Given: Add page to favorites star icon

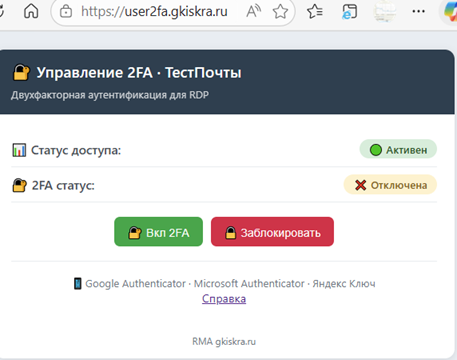Looking at the screenshot, I should [280, 12].
